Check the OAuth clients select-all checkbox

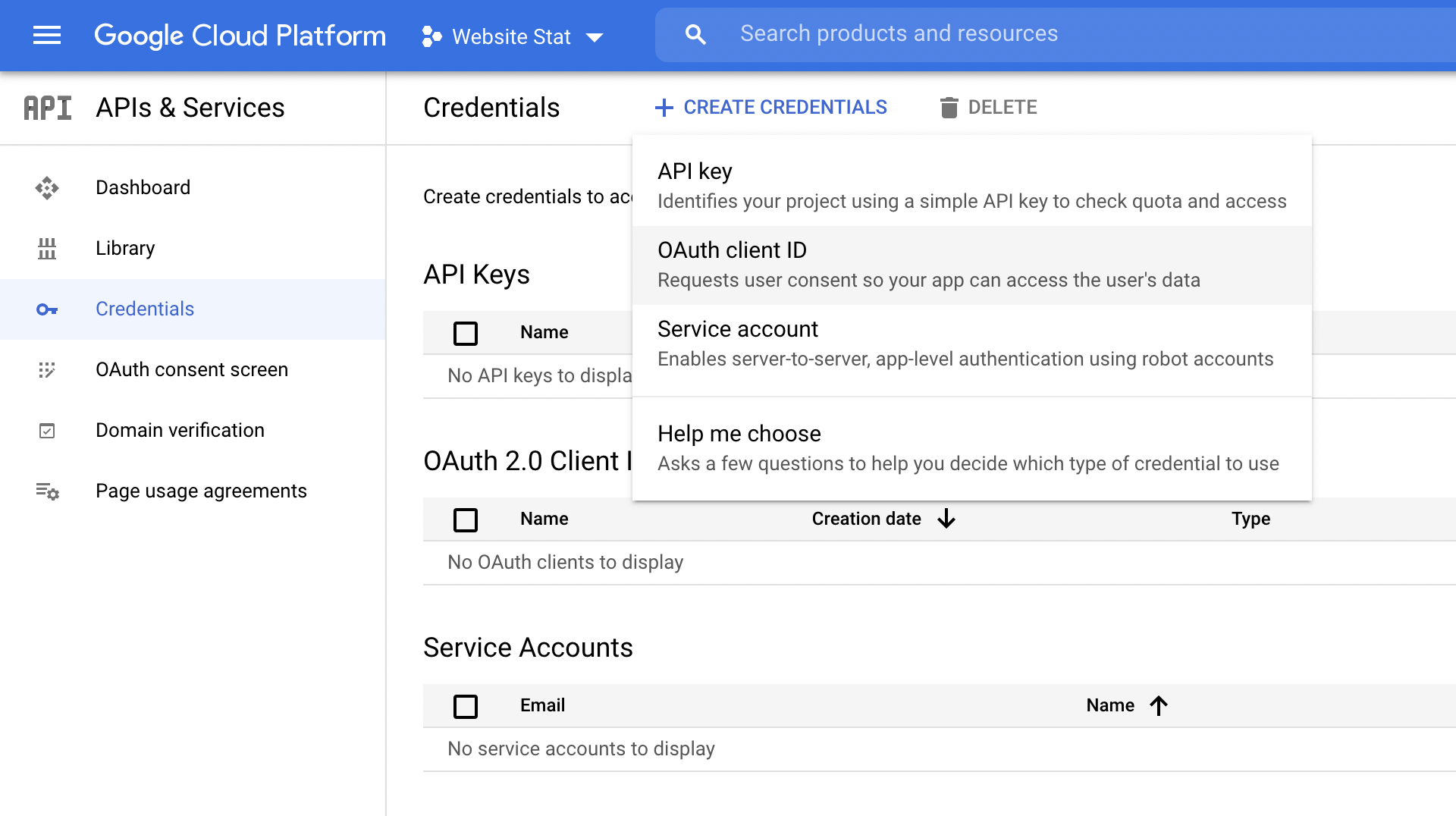coord(465,519)
